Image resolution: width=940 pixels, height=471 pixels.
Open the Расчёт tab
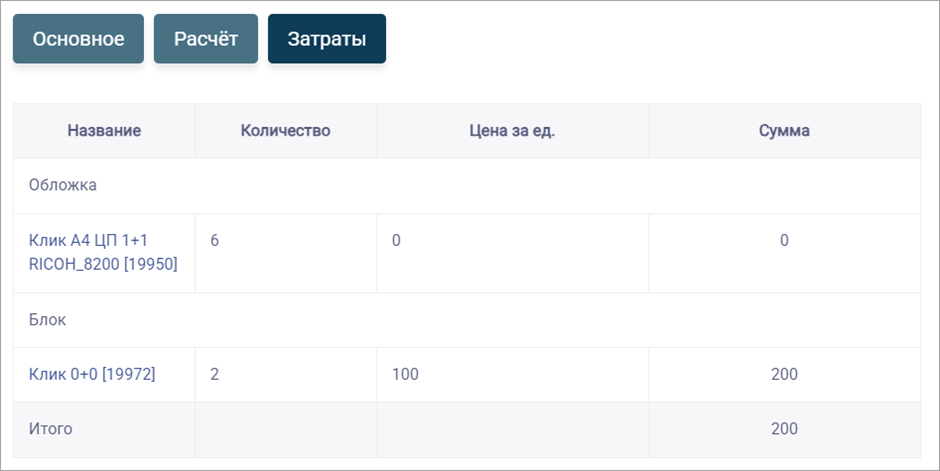pyautogui.click(x=206, y=39)
